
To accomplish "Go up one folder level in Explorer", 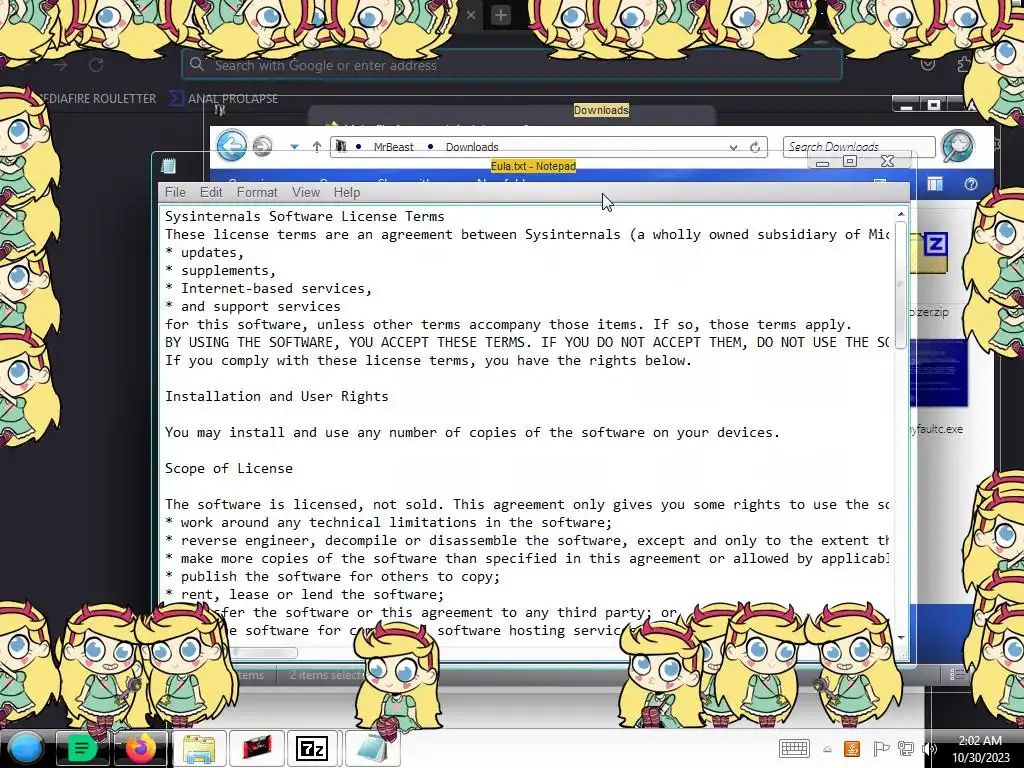I will (317, 147).
